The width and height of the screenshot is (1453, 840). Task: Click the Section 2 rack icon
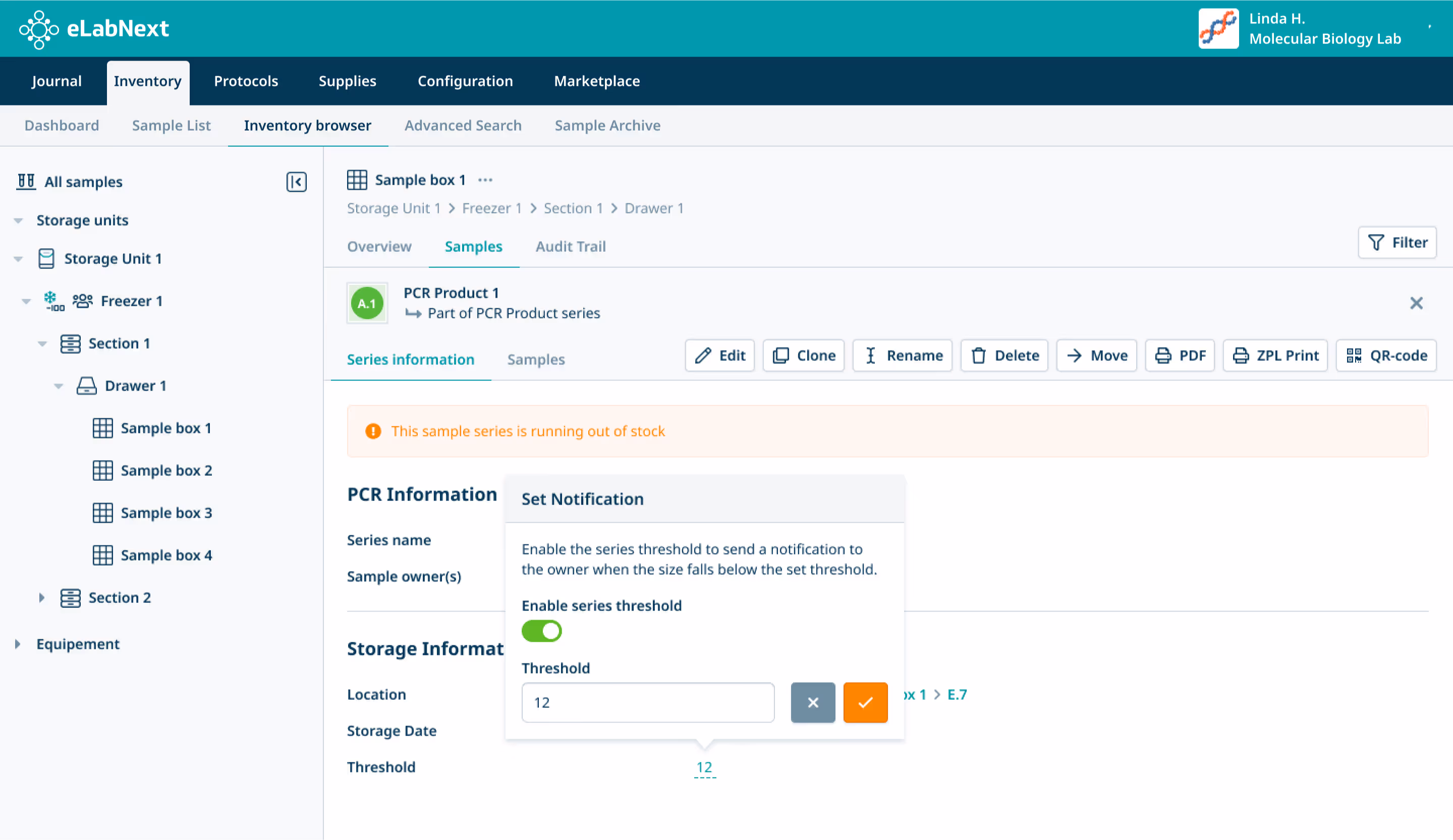click(x=70, y=598)
